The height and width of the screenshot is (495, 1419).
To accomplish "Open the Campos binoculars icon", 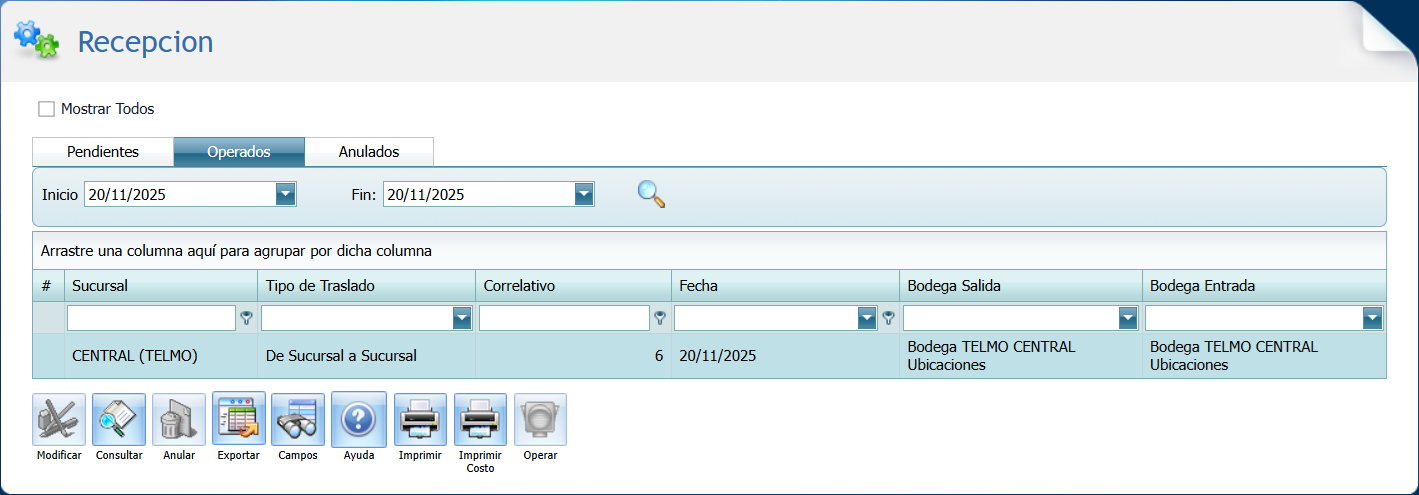I will click(298, 419).
